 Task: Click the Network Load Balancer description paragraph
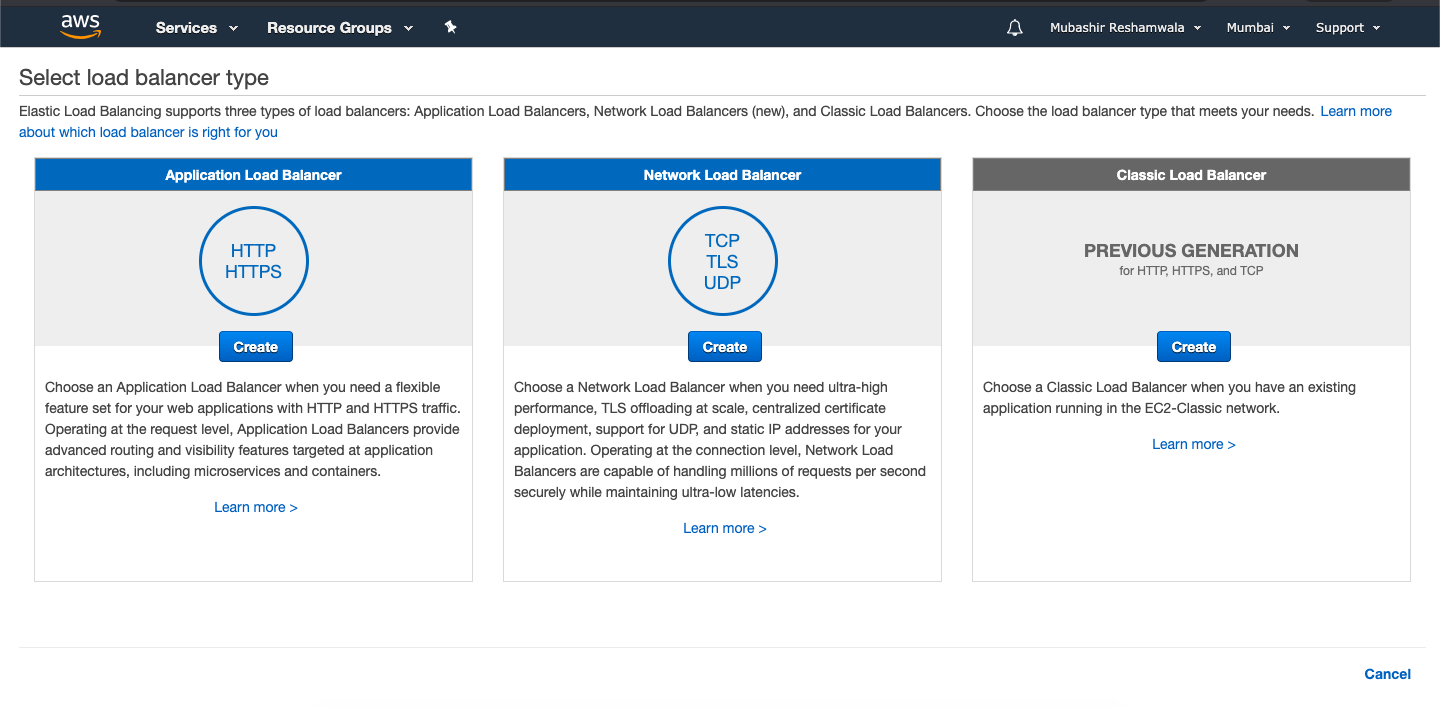720,440
